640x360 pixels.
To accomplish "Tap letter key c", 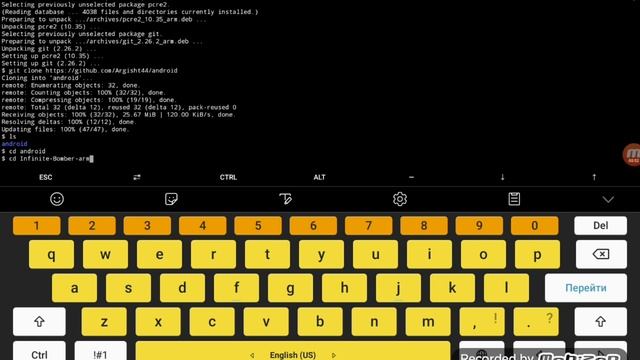I will (212, 322).
